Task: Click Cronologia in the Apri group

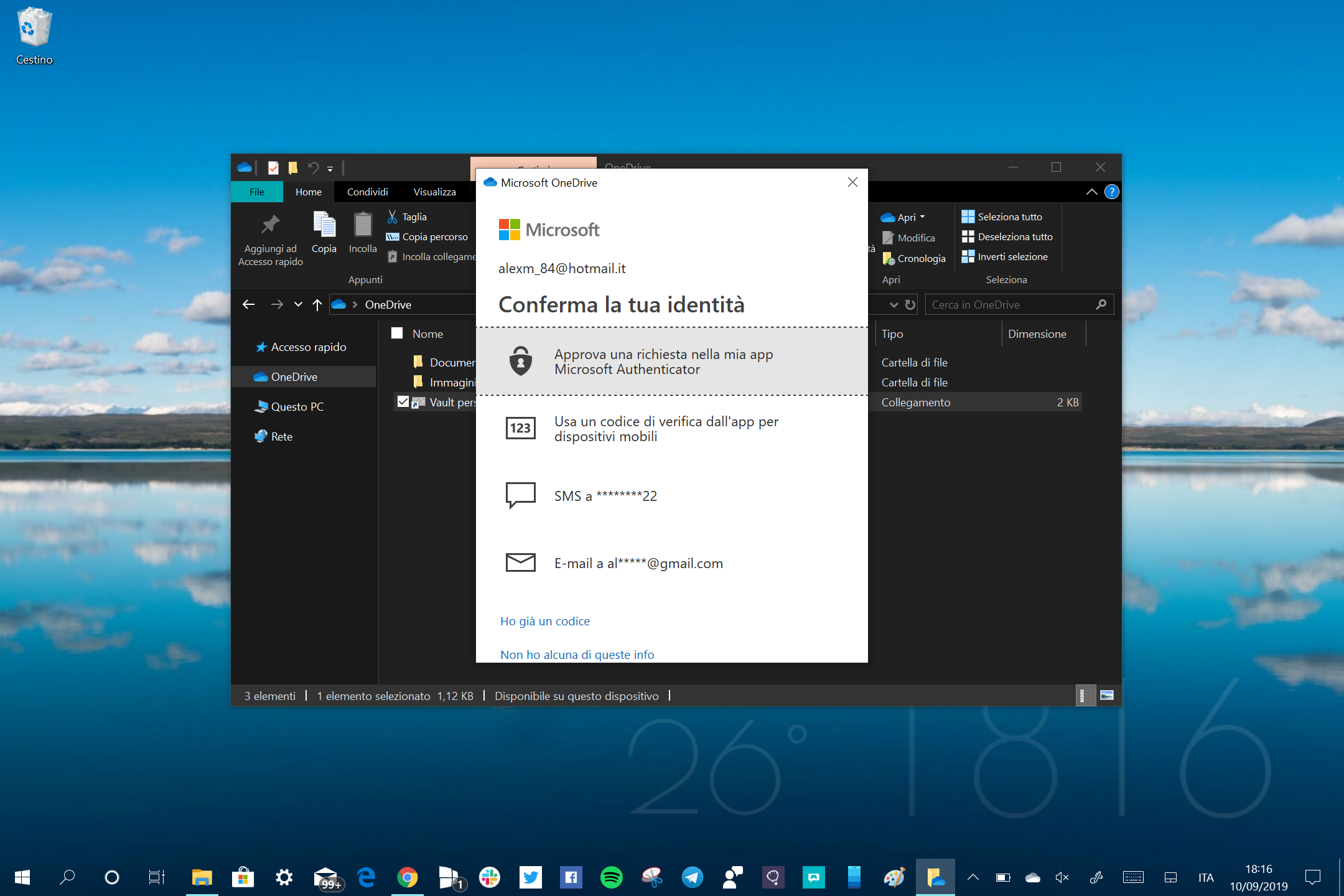Action: click(913, 258)
